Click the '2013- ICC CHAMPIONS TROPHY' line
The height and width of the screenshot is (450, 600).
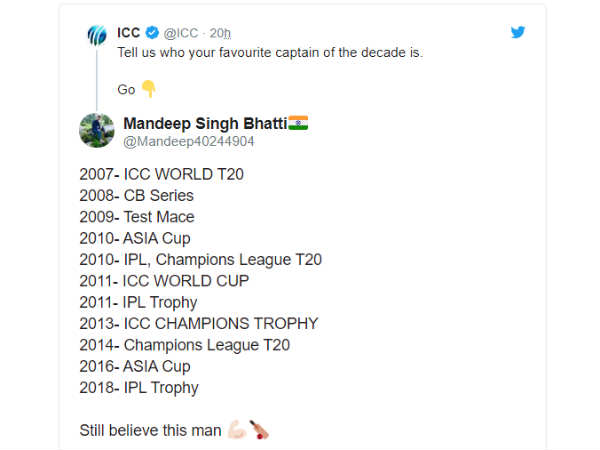click(x=199, y=324)
